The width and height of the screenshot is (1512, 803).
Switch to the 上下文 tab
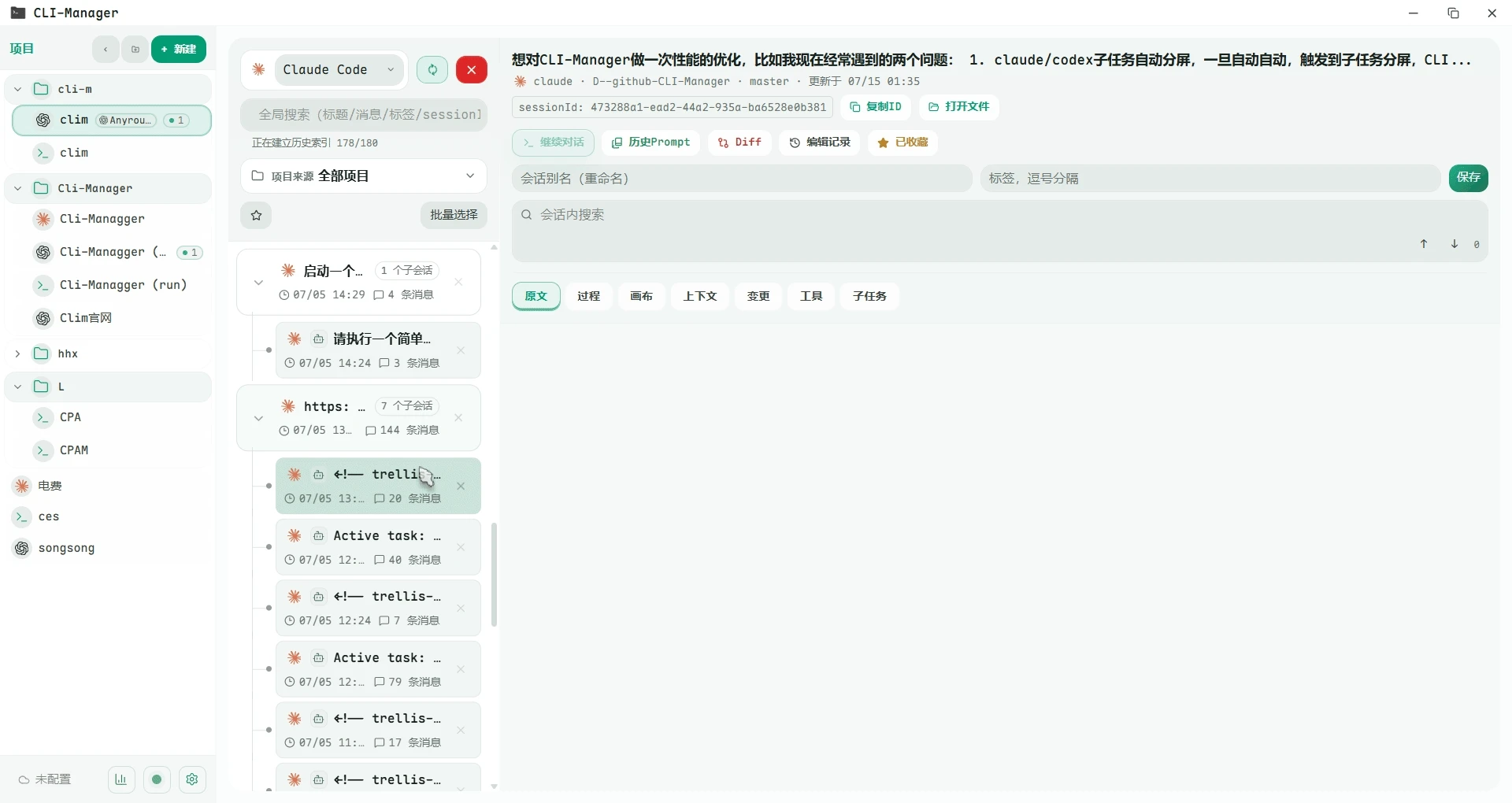(x=700, y=296)
